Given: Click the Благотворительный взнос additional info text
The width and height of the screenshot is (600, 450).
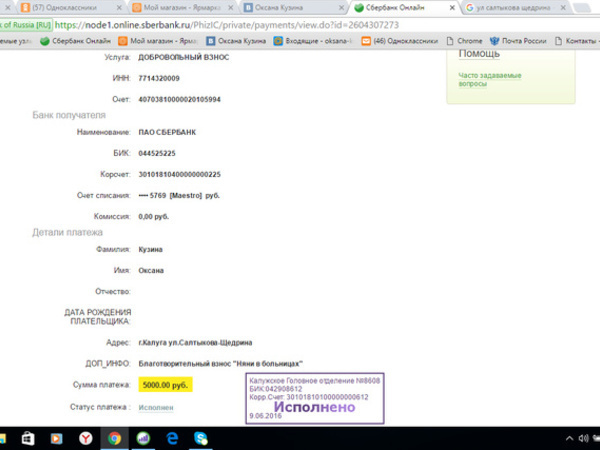Looking at the screenshot, I should (x=221, y=364).
